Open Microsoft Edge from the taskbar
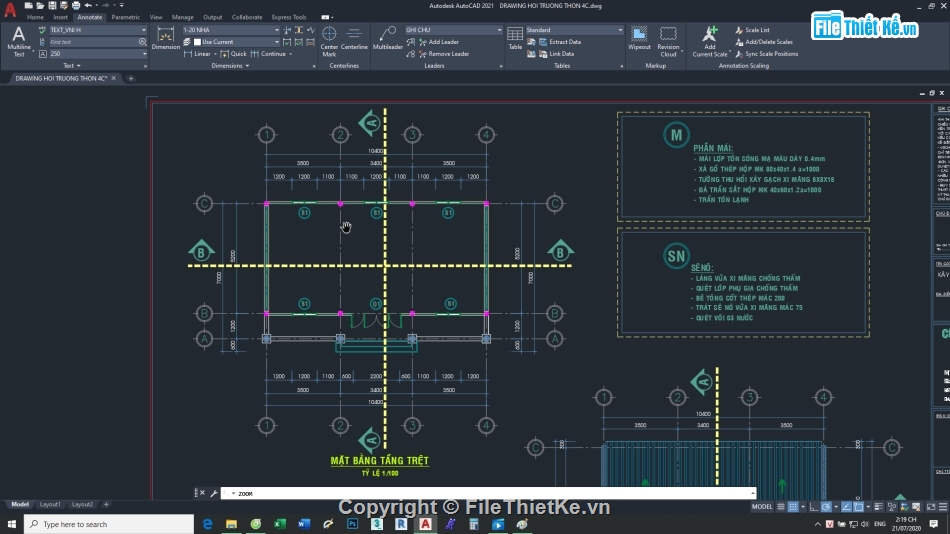The image size is (950, 534). click(207, 524)
